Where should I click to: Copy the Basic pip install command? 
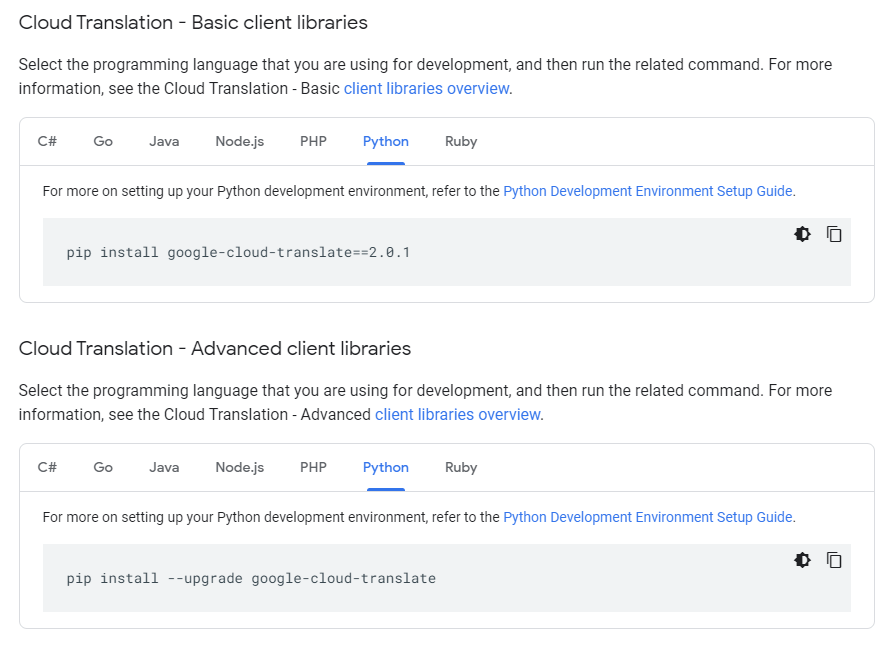tap(834, 234)
